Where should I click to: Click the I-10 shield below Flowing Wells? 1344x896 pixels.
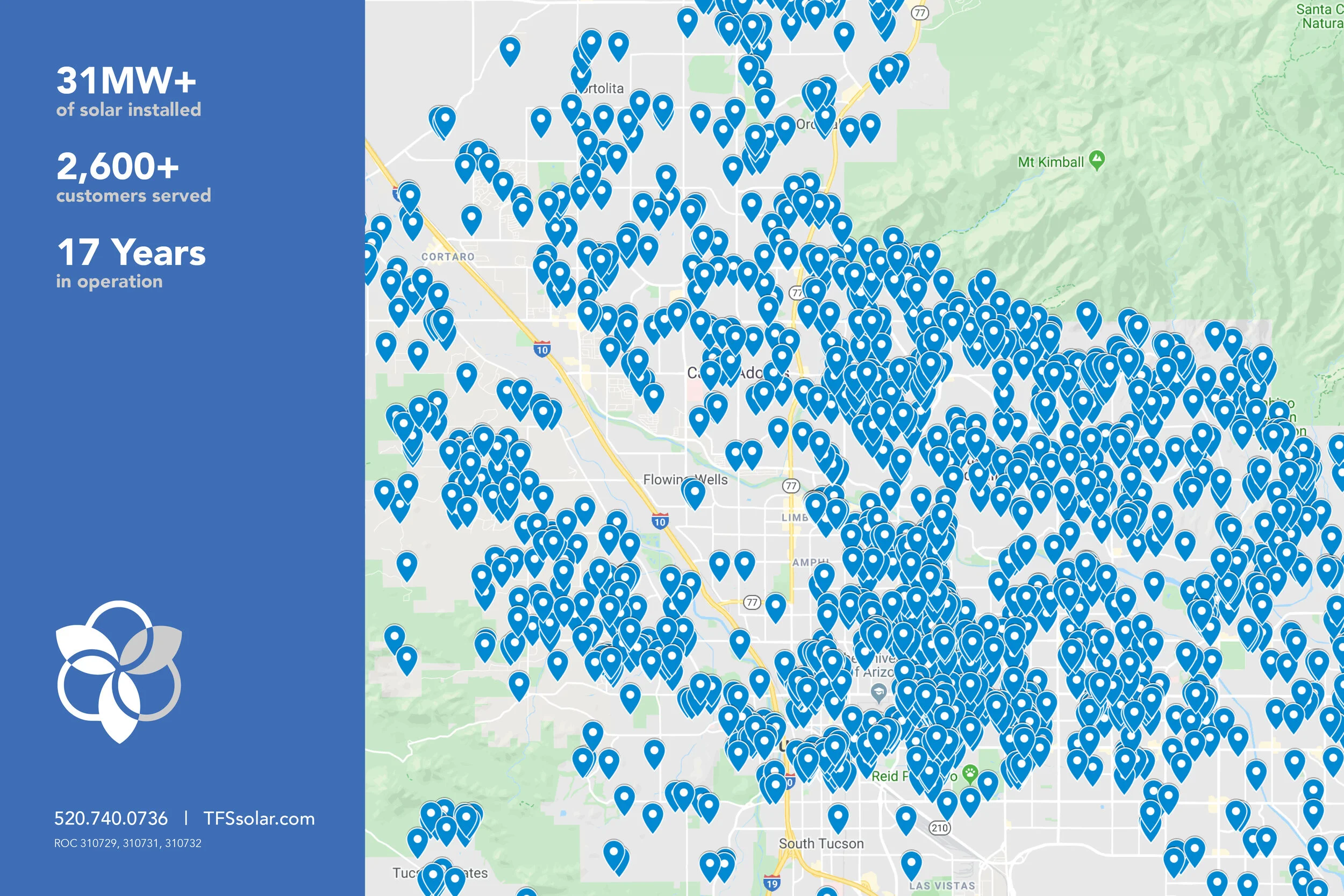(x=660, y=521)
